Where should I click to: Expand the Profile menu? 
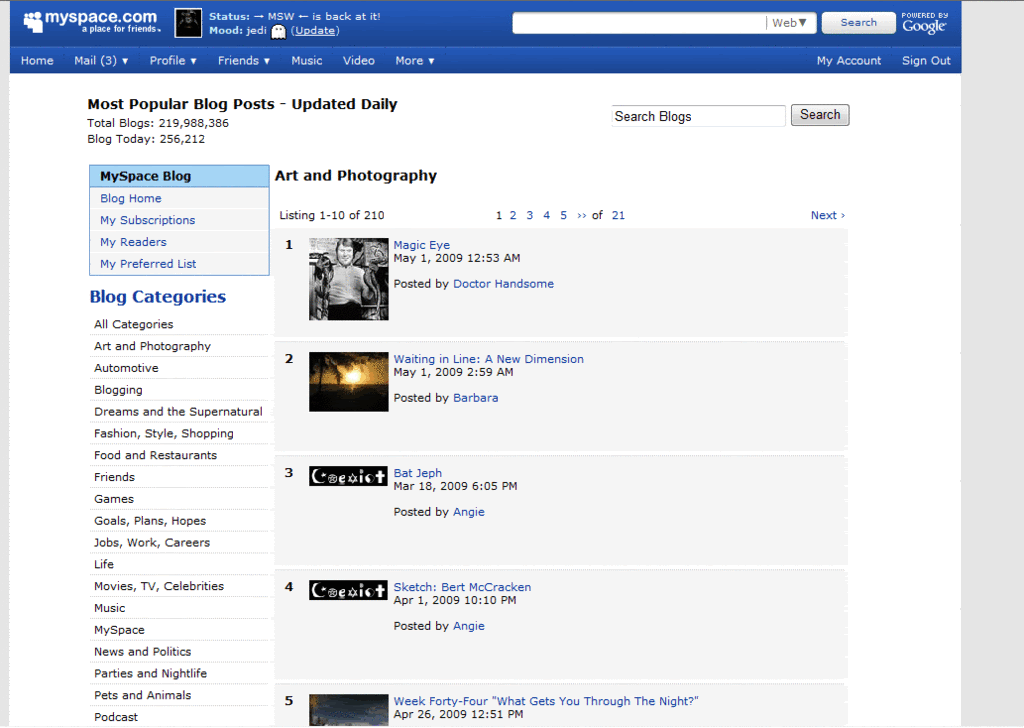tap(173, 61)
